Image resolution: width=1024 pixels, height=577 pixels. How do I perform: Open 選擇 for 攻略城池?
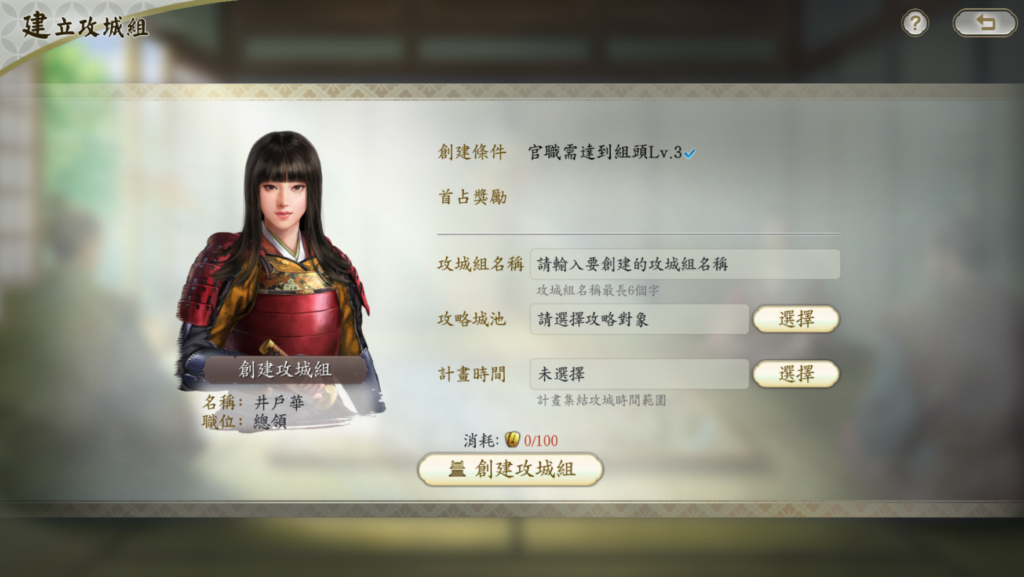[795, 319]
